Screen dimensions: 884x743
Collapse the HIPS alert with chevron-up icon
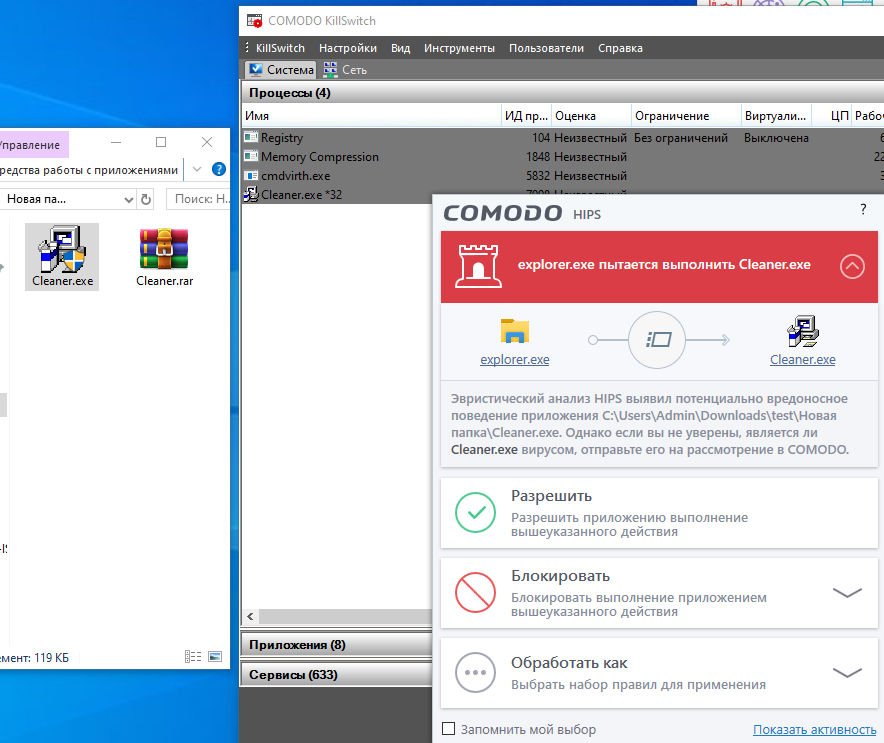(x=852, y=266)
